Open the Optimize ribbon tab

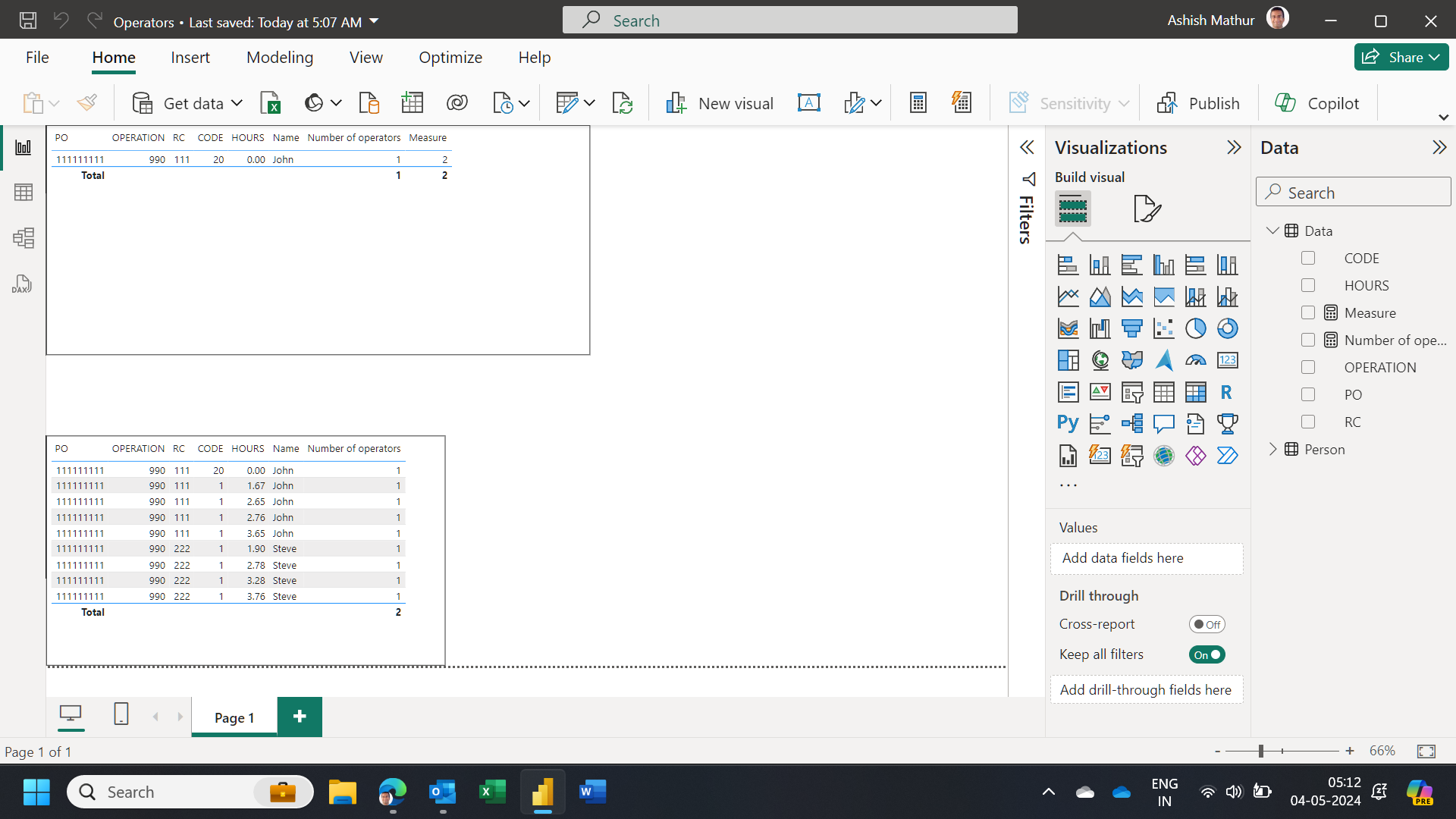(x=450, y=58)
